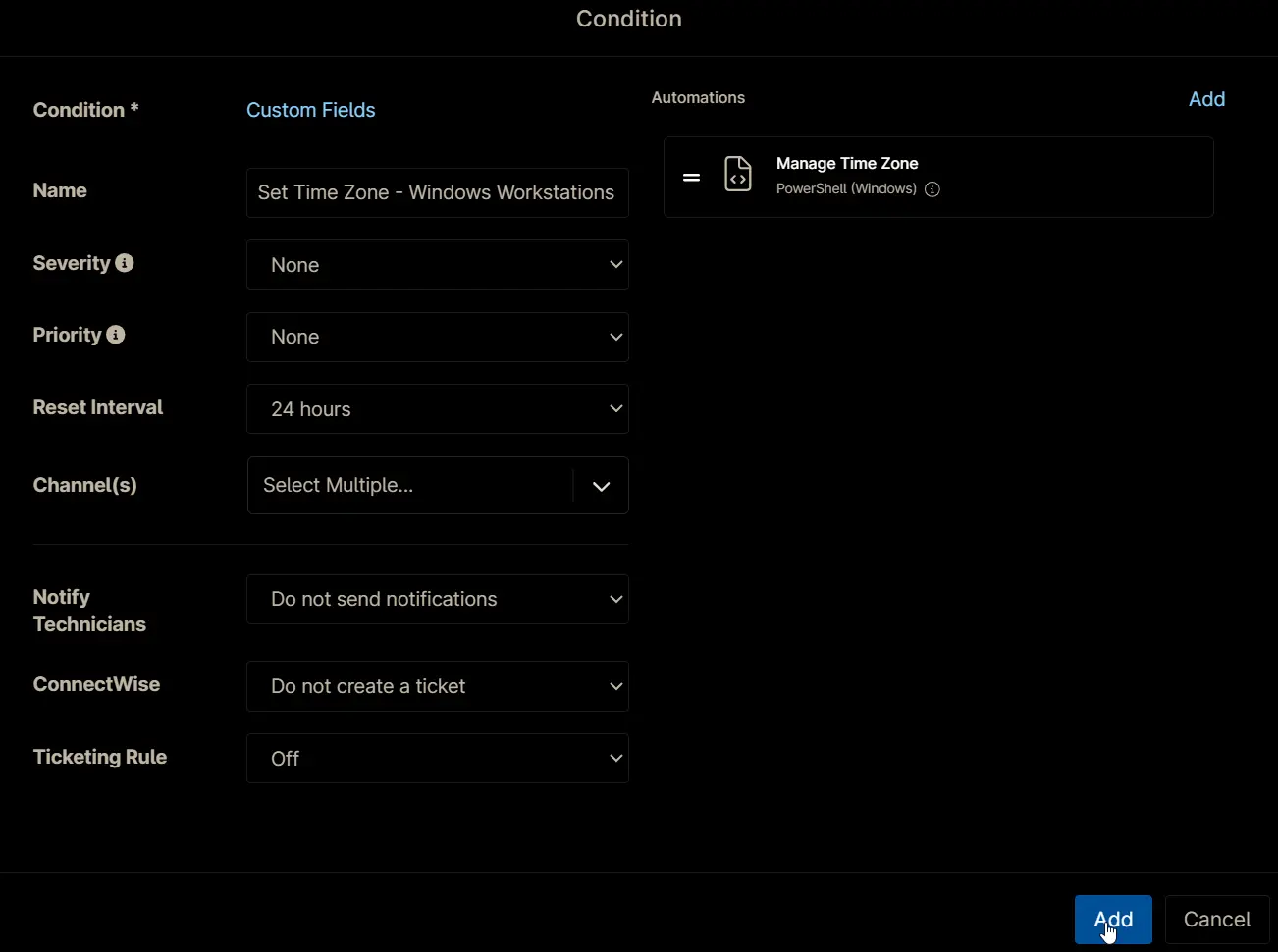This screenshot has width=1278, height=952.
Task: Click the Severity info icon
Action: pyautogui.click(x=125, y=263)
